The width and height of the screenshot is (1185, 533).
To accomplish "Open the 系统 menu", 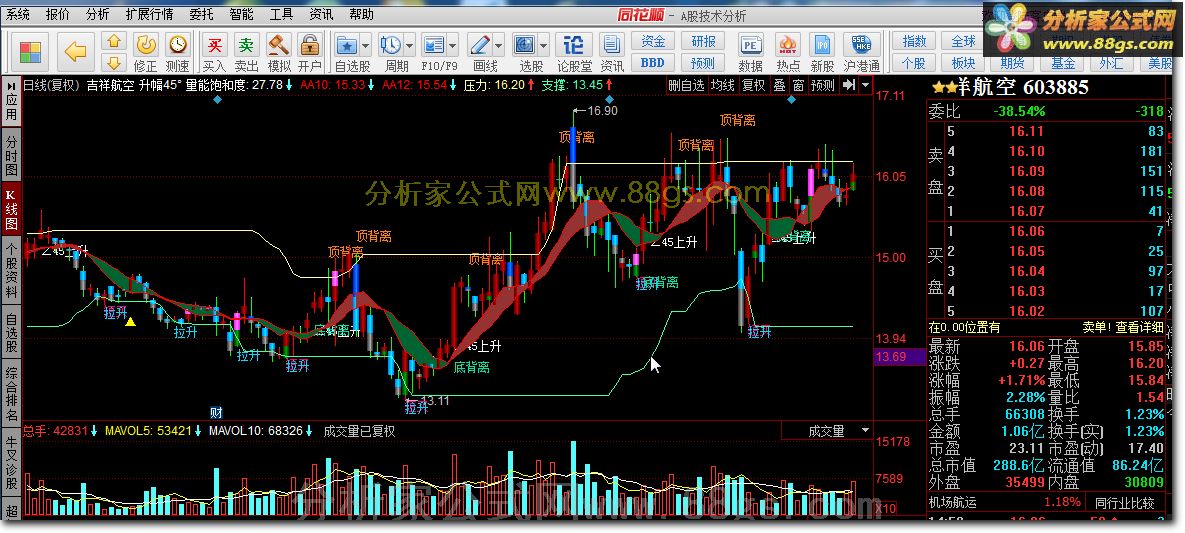I will coord(18,14).
